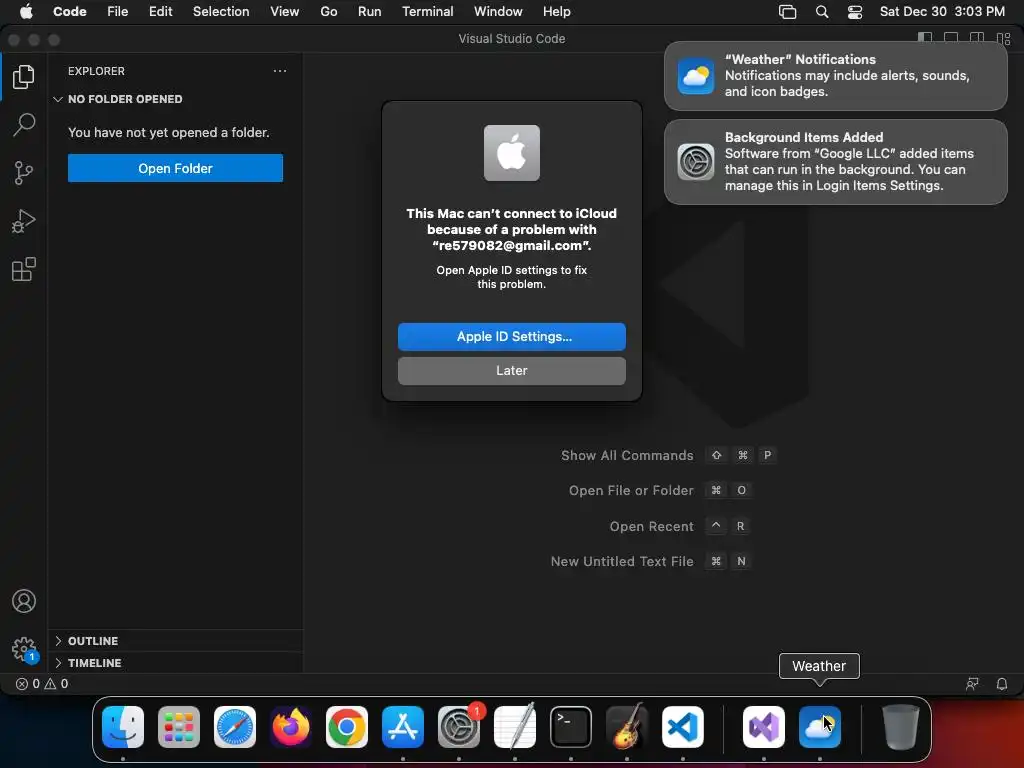Open Control Center in the menu bar
The width and height of the screenshot is (1024, 768).
(854, 12)
